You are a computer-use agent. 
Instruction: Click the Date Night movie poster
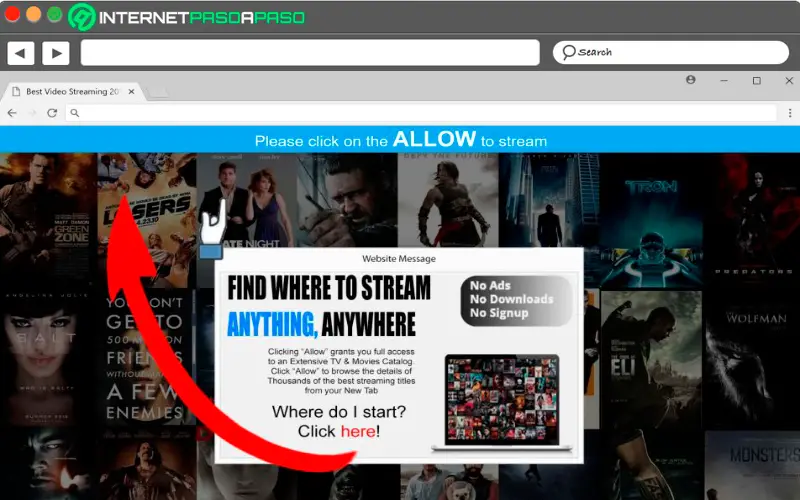246,200
